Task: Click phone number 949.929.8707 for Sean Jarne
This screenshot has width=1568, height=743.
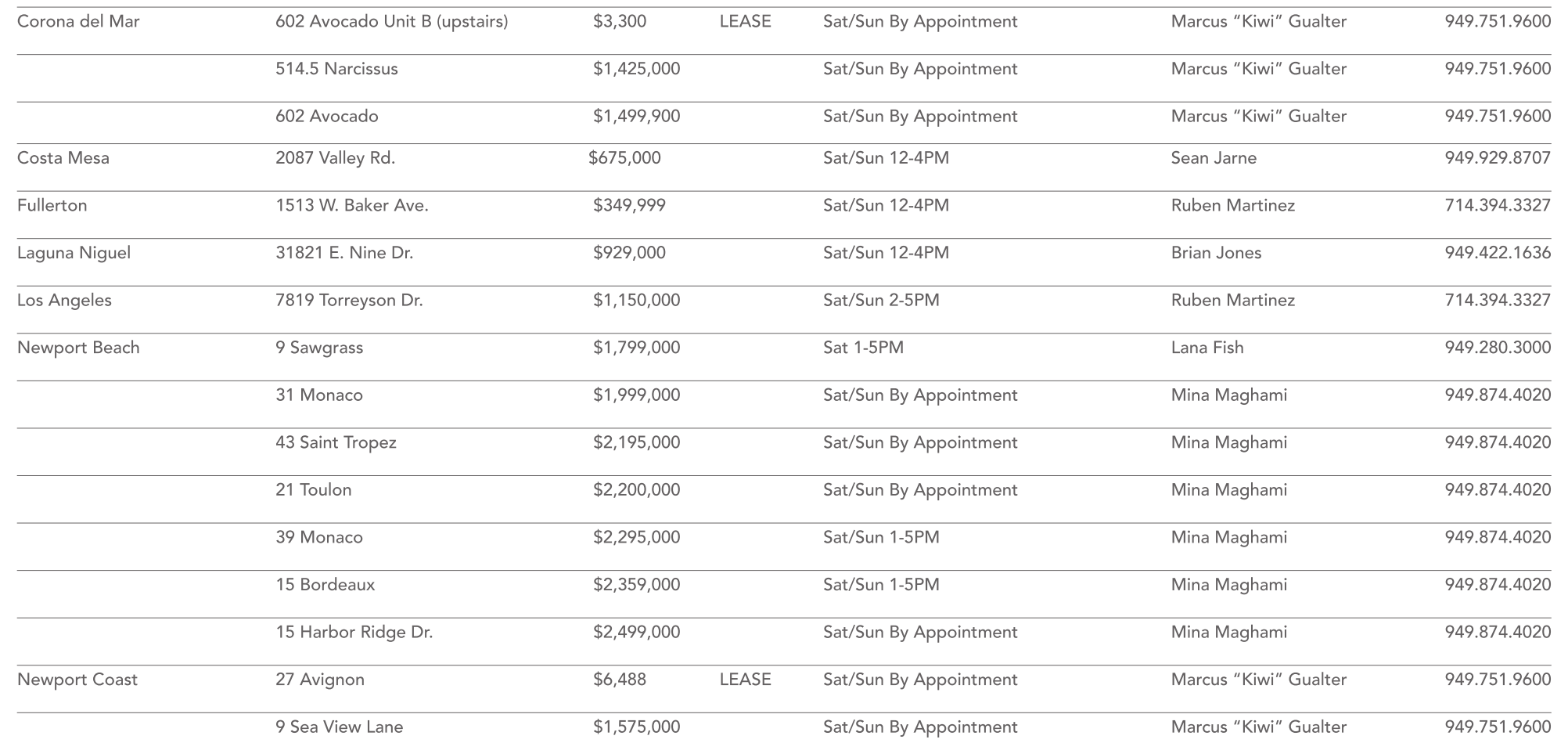Action: (1497, 158)
